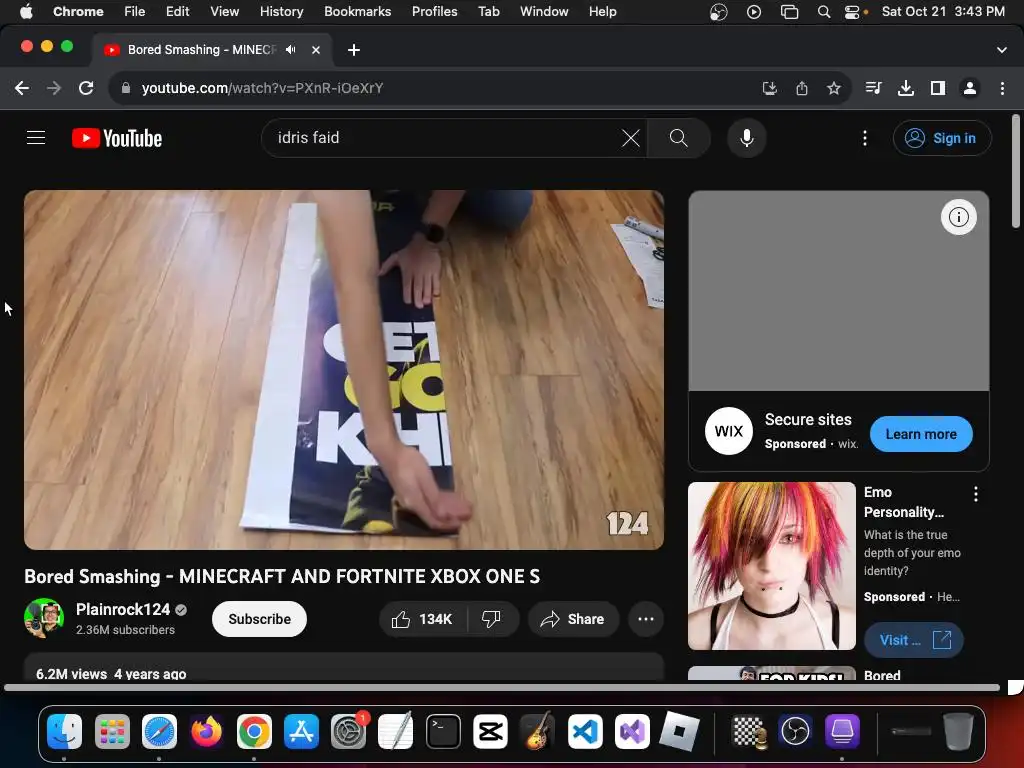Subscribe to Plainrock124

click(259, 619)
